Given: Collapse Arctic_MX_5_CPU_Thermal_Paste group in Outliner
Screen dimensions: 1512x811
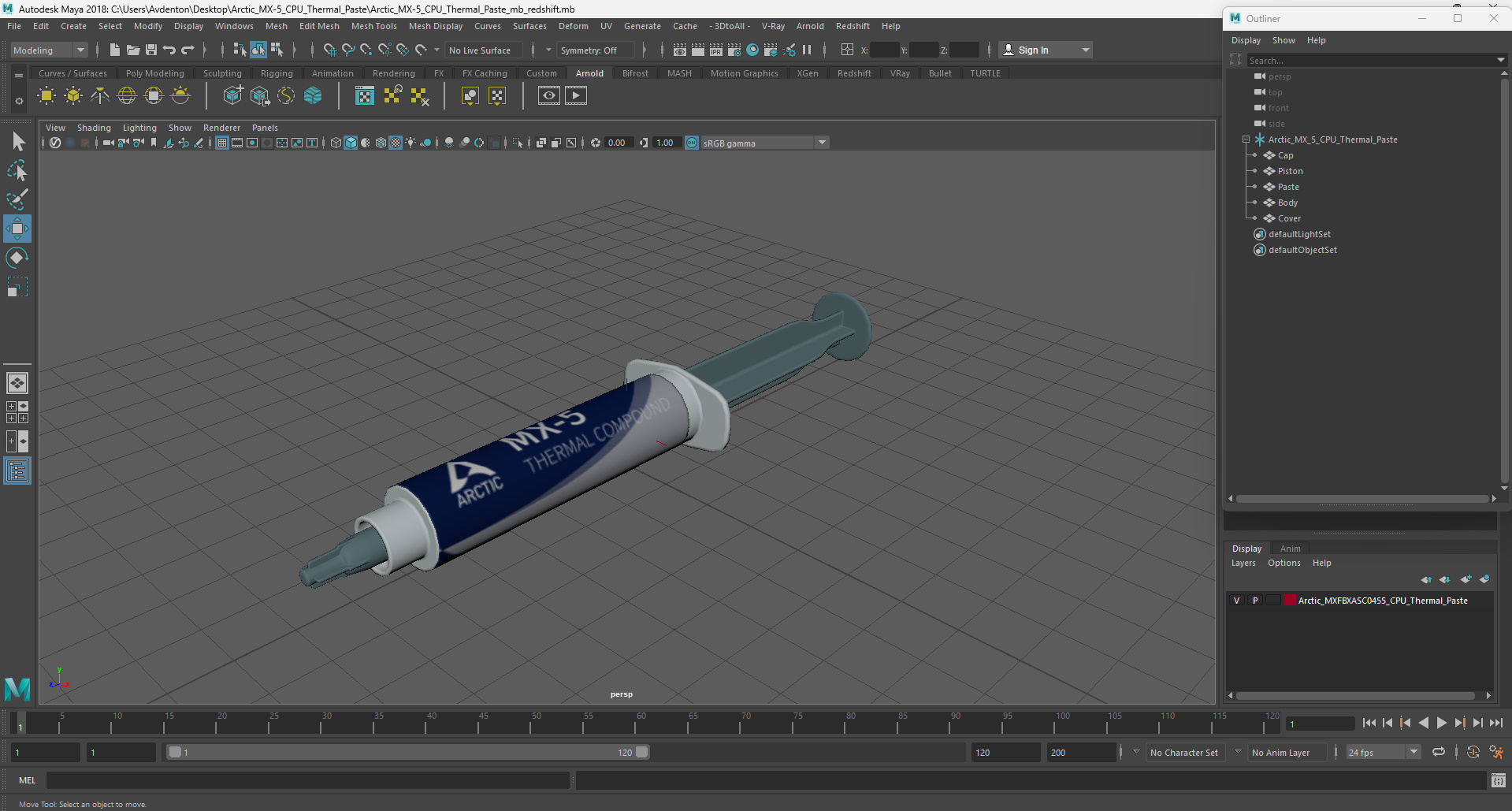Looking at the screenshot, I should 1246,140.
